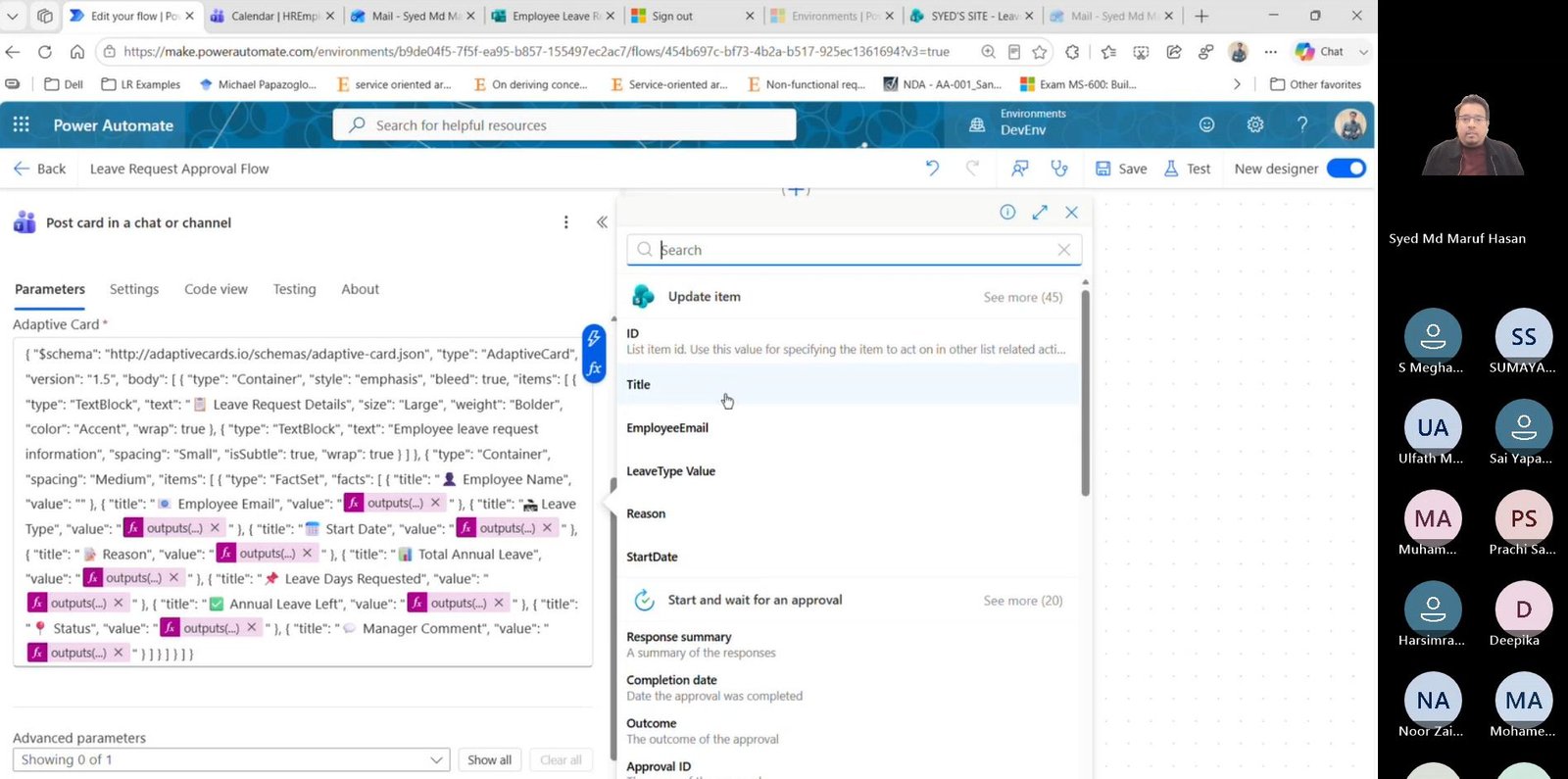Open the About tab
The height and width of the screenshot is (779, 1568).
360,289
